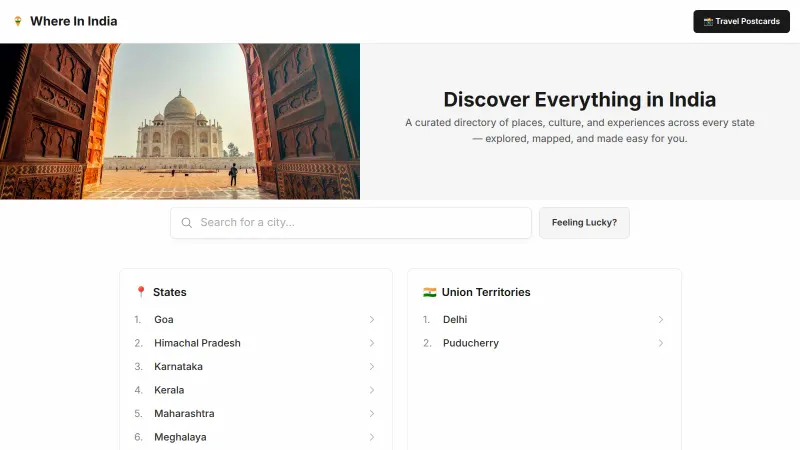This screenshot has width=800, height=450.
Task: Open the Travel Postcards page
Action: point(741,21)
